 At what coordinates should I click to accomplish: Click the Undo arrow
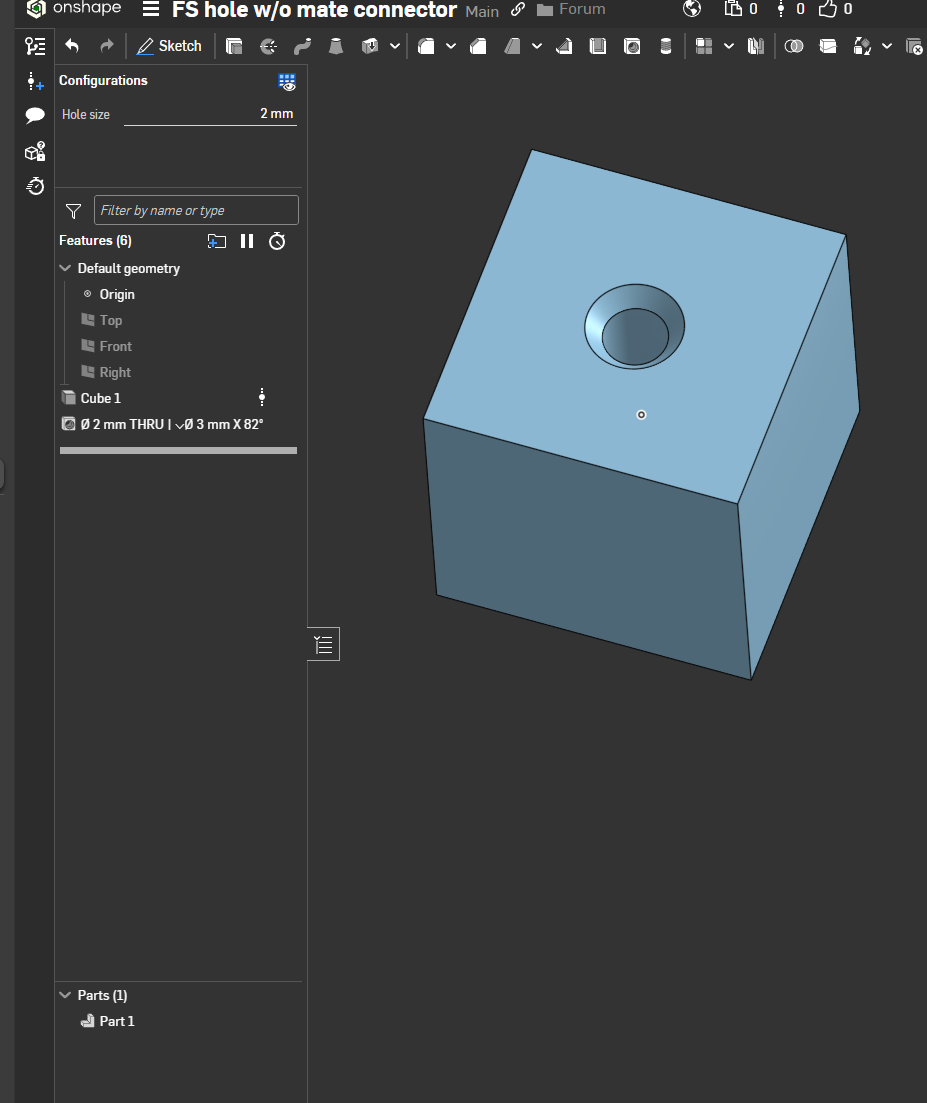click(72, 46)
